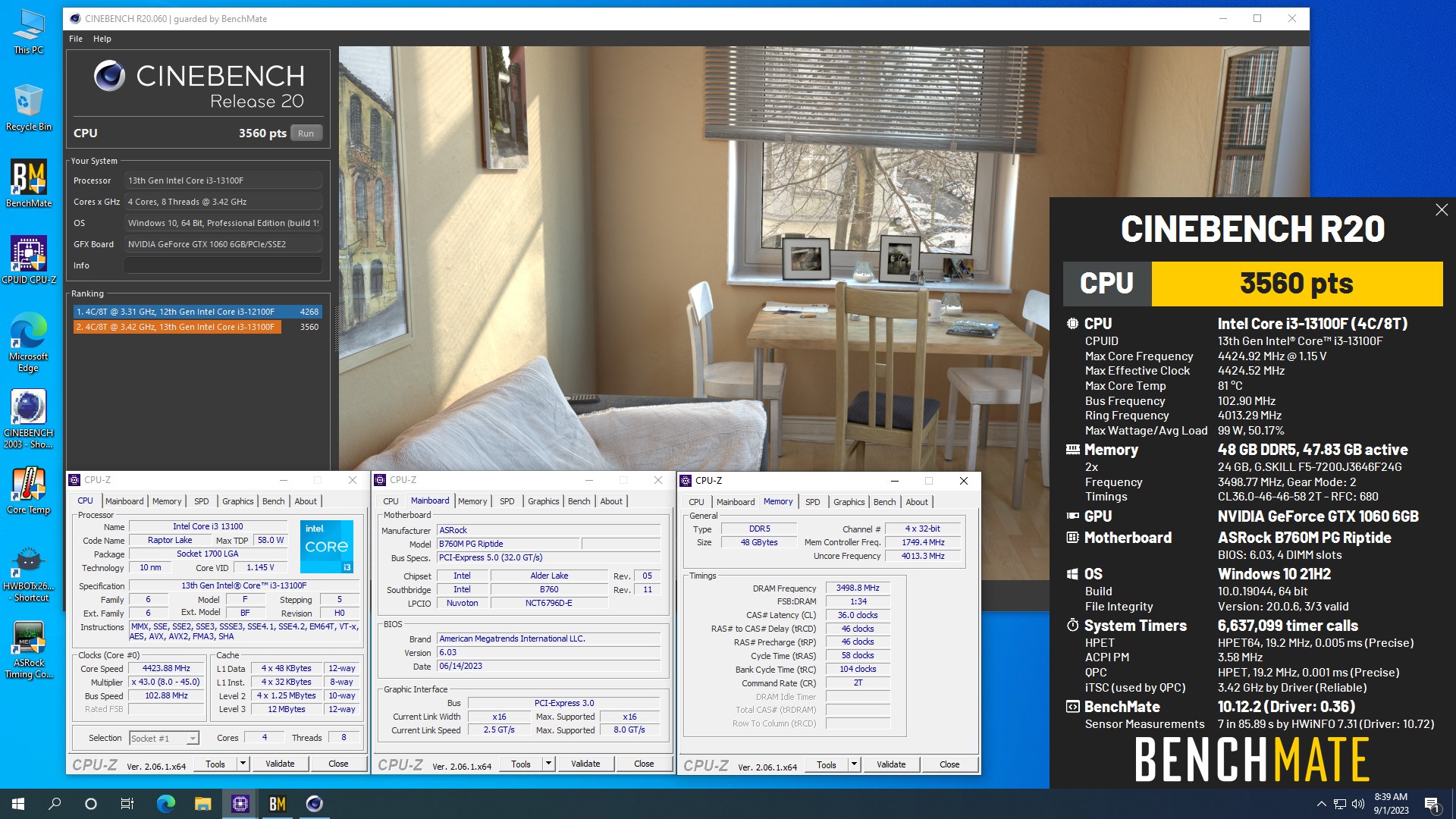Open taskbar Search icon

55,804
